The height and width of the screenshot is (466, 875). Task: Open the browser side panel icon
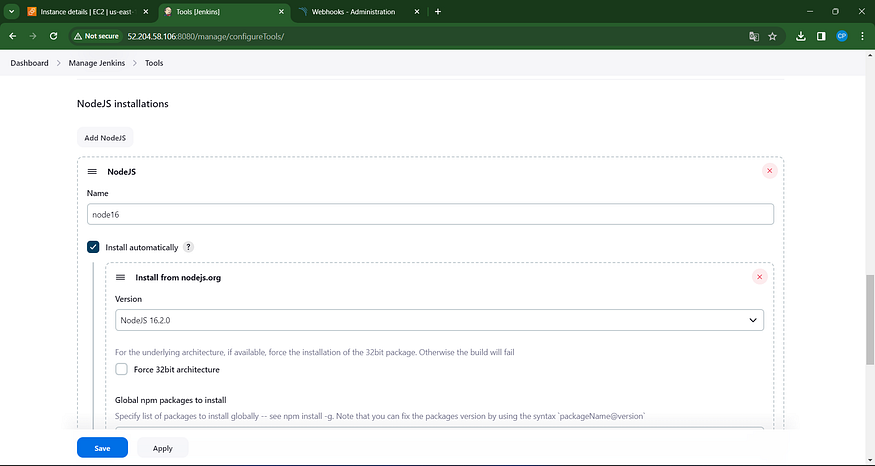point(821,36)
